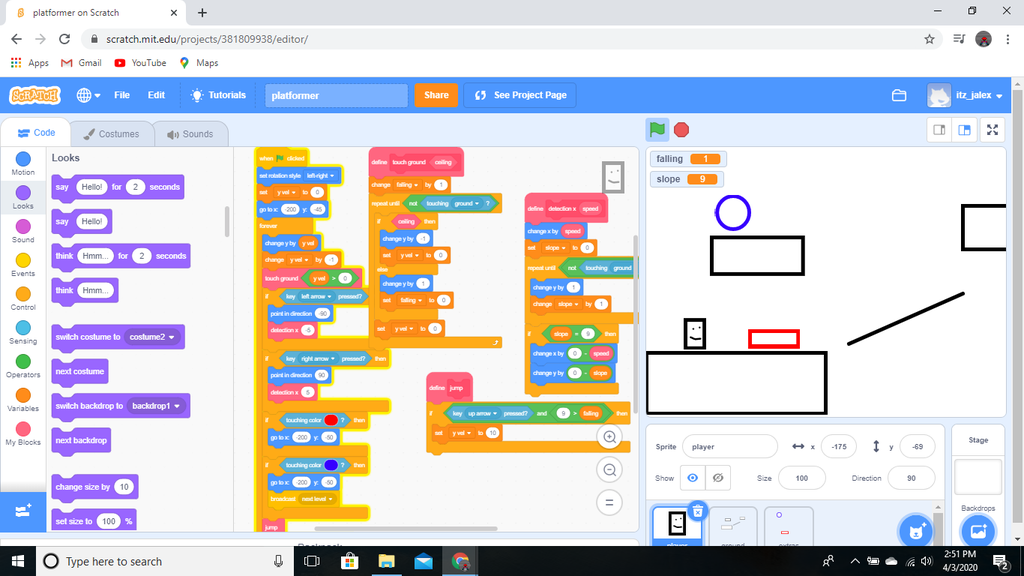Open Mail app from the taskbar
The image size is (1024, 576).
(x=423, y=561)
